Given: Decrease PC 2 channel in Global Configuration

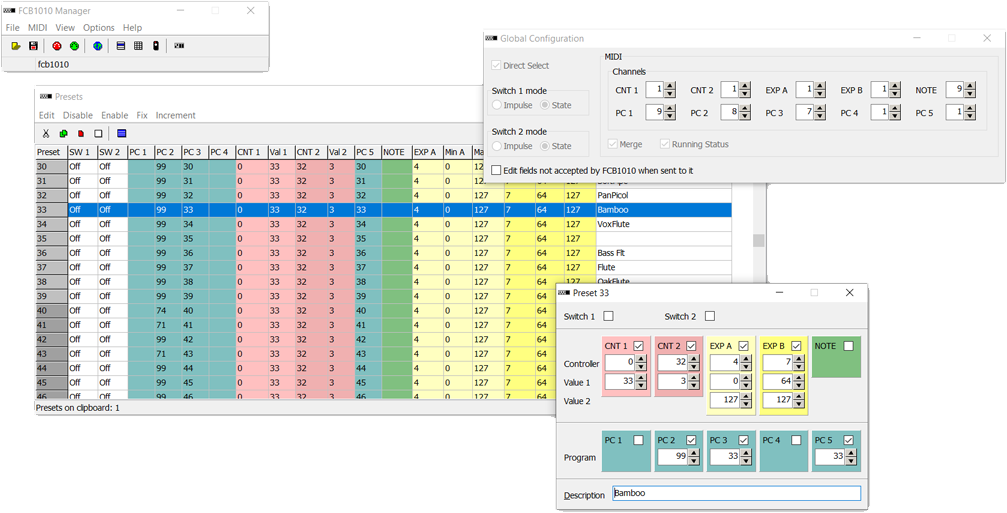Looking at the screenshot, I should coord(744,116).
